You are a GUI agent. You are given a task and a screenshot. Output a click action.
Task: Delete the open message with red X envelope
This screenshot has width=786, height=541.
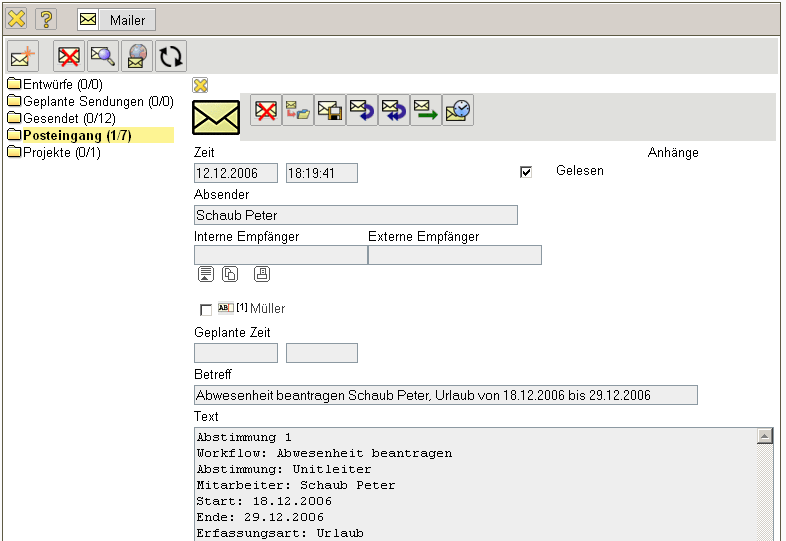[x=266, y=111]
